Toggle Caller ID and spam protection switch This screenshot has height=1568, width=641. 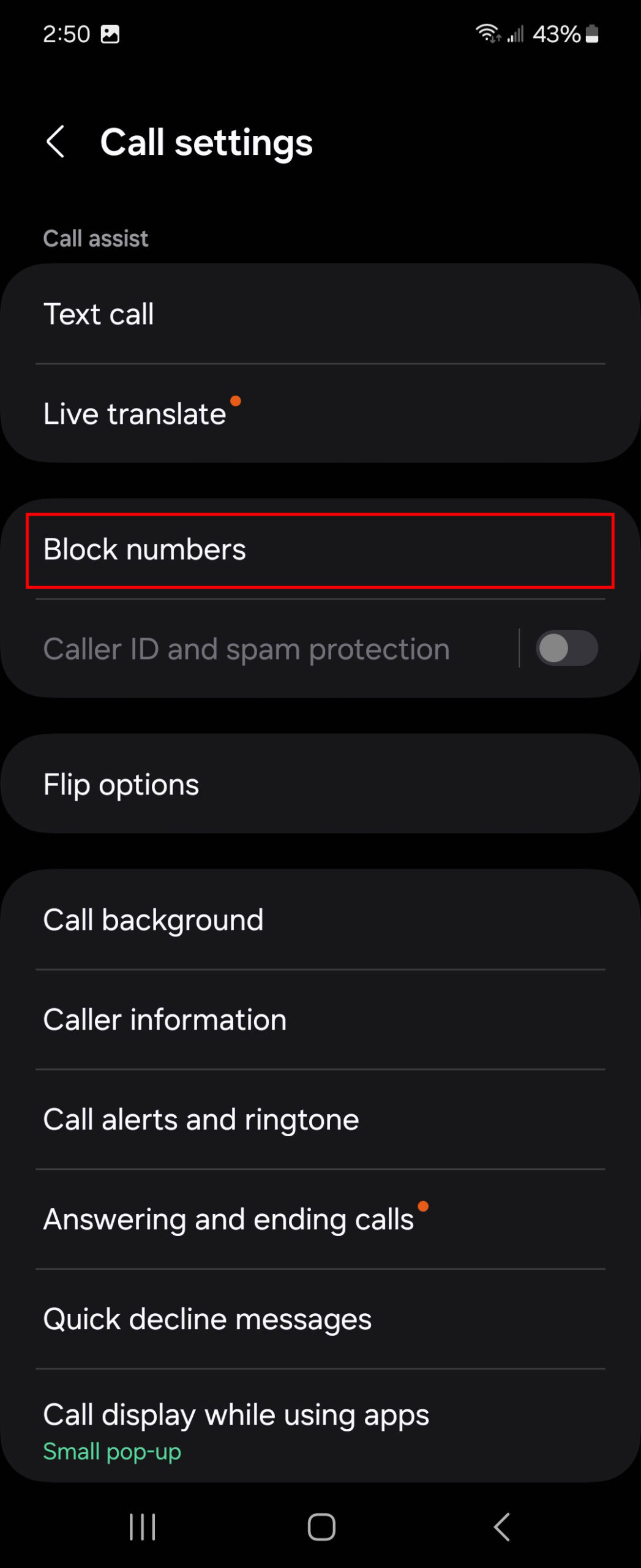[x=566, y=649]
